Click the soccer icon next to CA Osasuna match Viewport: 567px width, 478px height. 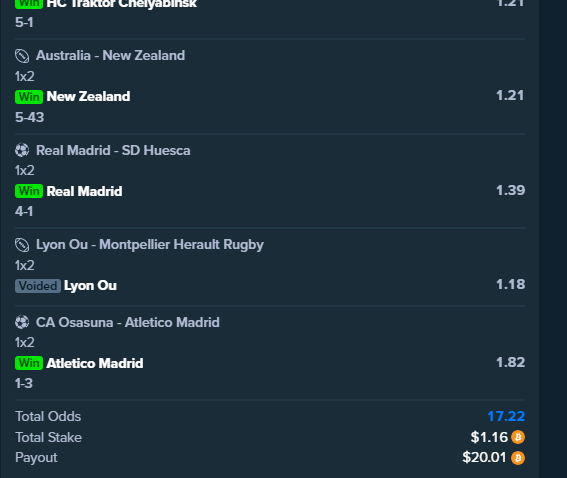[x=22, y=322]
